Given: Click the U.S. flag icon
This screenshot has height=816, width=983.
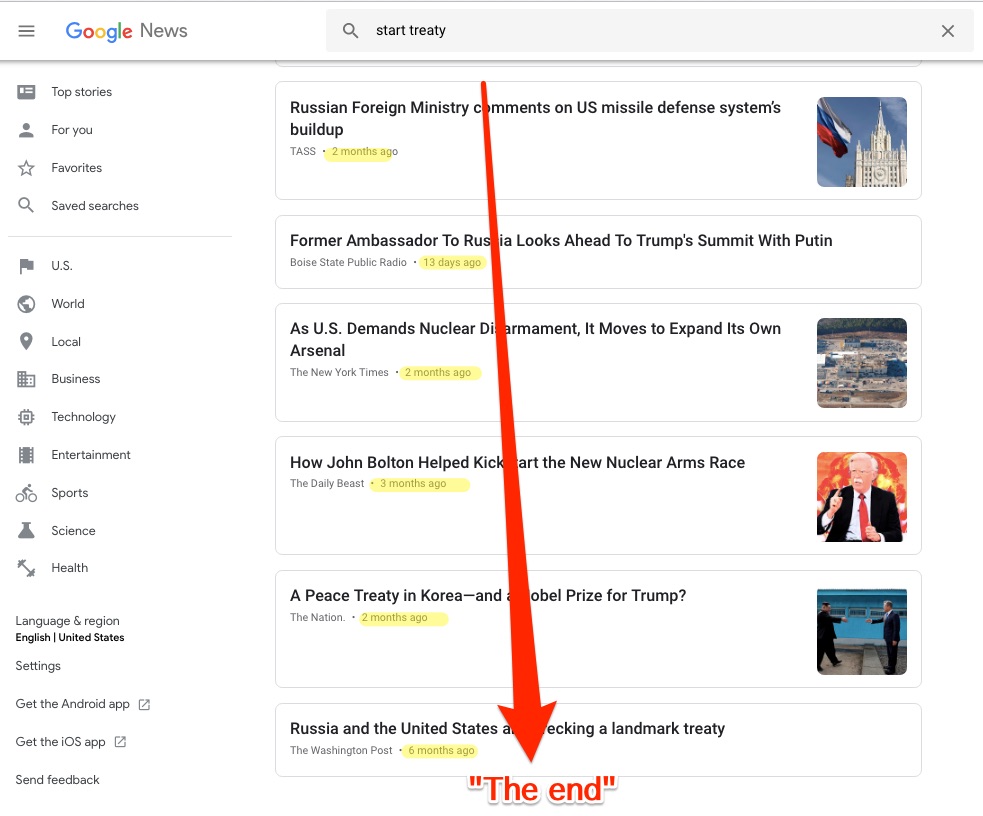Looking at the screenshot, I should click(x=26, y=266).
